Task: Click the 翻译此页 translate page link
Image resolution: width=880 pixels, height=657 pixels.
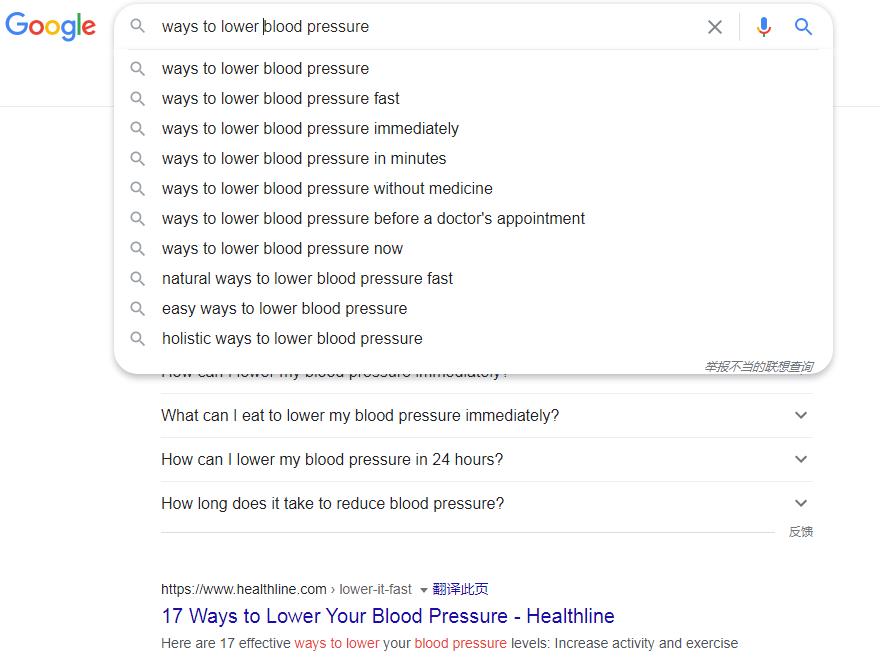Action: coord(461,589)
